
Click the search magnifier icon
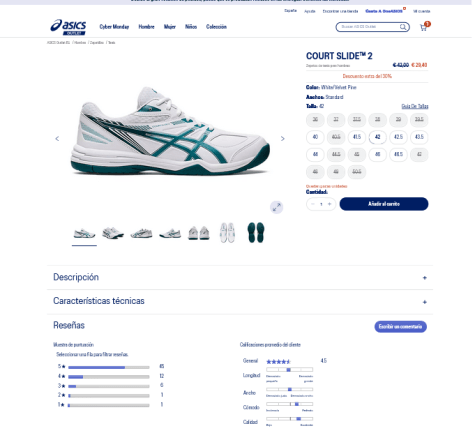(x=403, y=27)
